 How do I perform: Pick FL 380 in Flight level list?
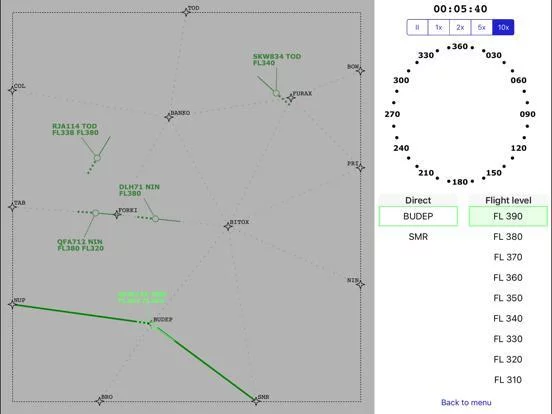point(508,237)
